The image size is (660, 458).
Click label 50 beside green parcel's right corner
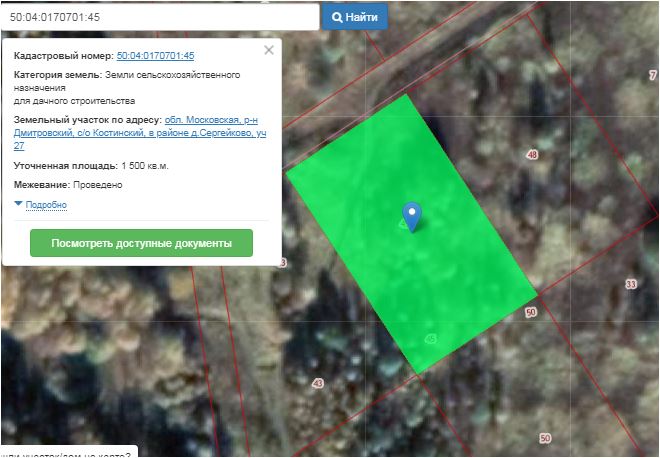coord(530,313)
